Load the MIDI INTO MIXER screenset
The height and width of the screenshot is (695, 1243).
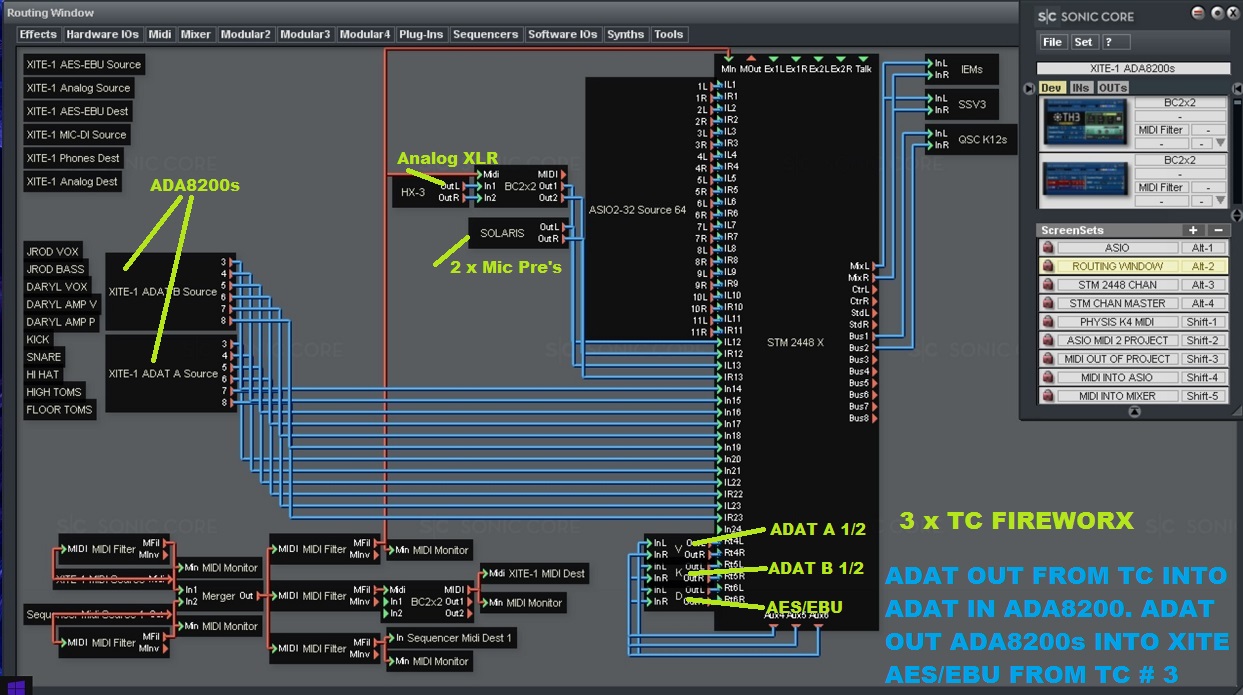pos(1117,396)
